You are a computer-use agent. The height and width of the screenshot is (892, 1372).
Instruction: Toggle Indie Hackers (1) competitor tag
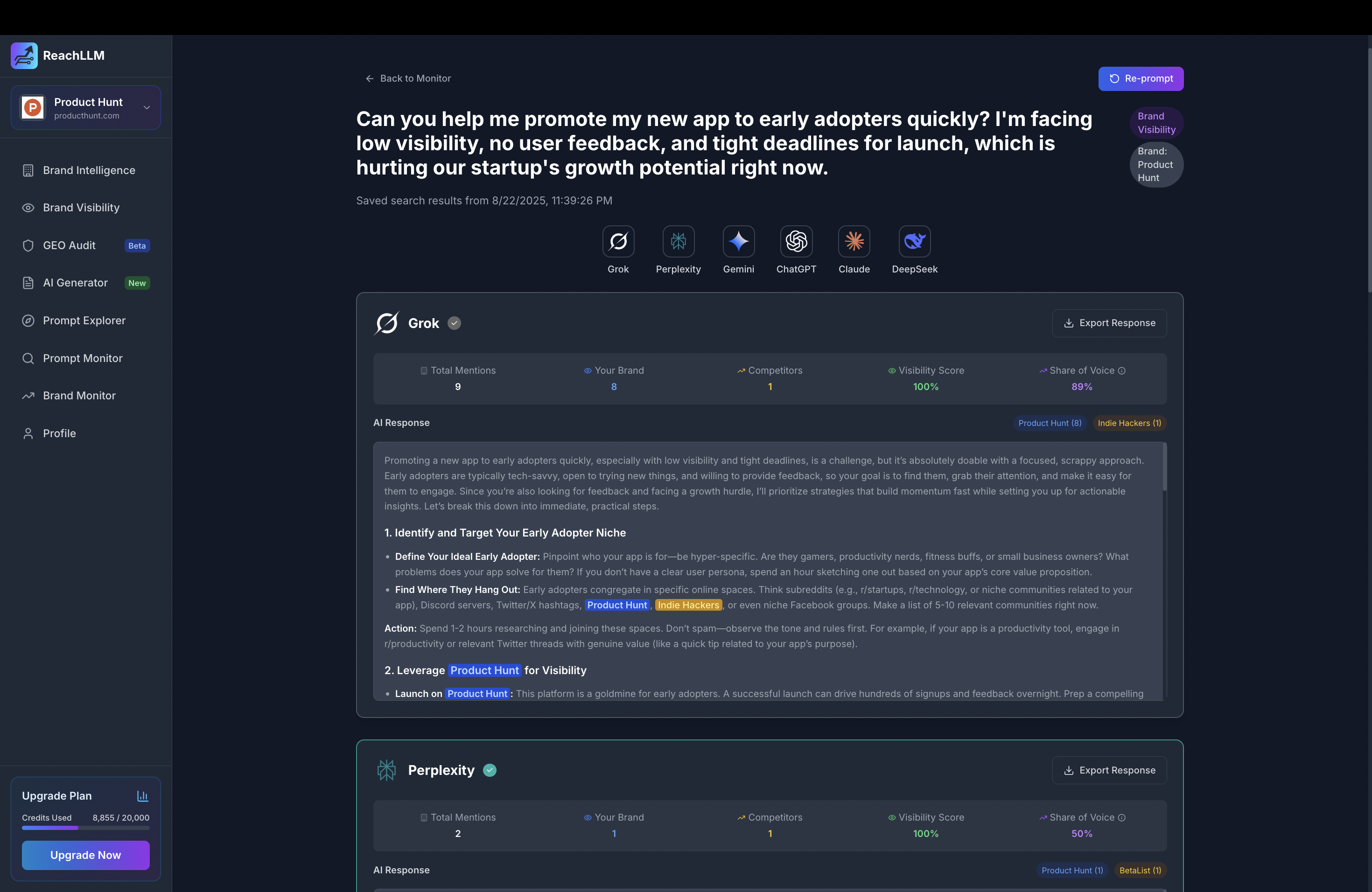tap(1129, 423)
